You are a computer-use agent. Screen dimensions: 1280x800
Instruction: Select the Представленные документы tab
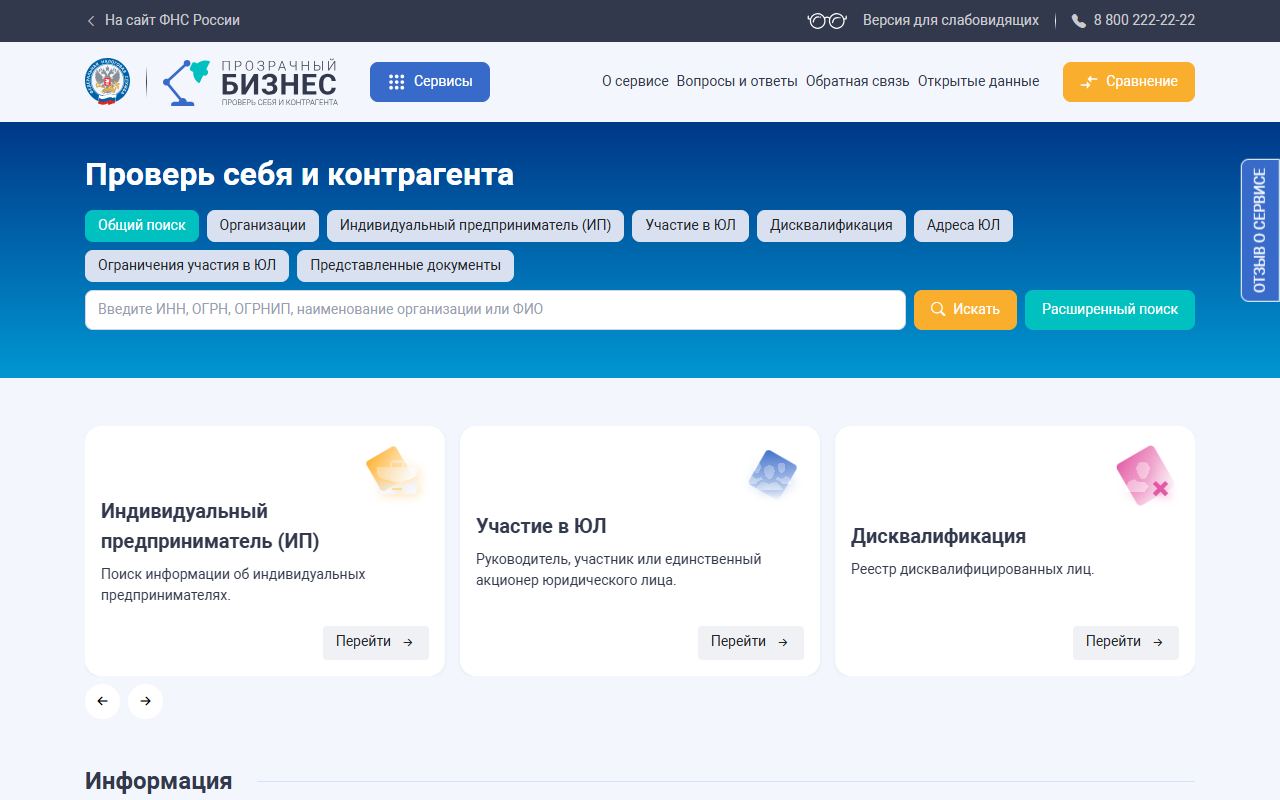405,266
